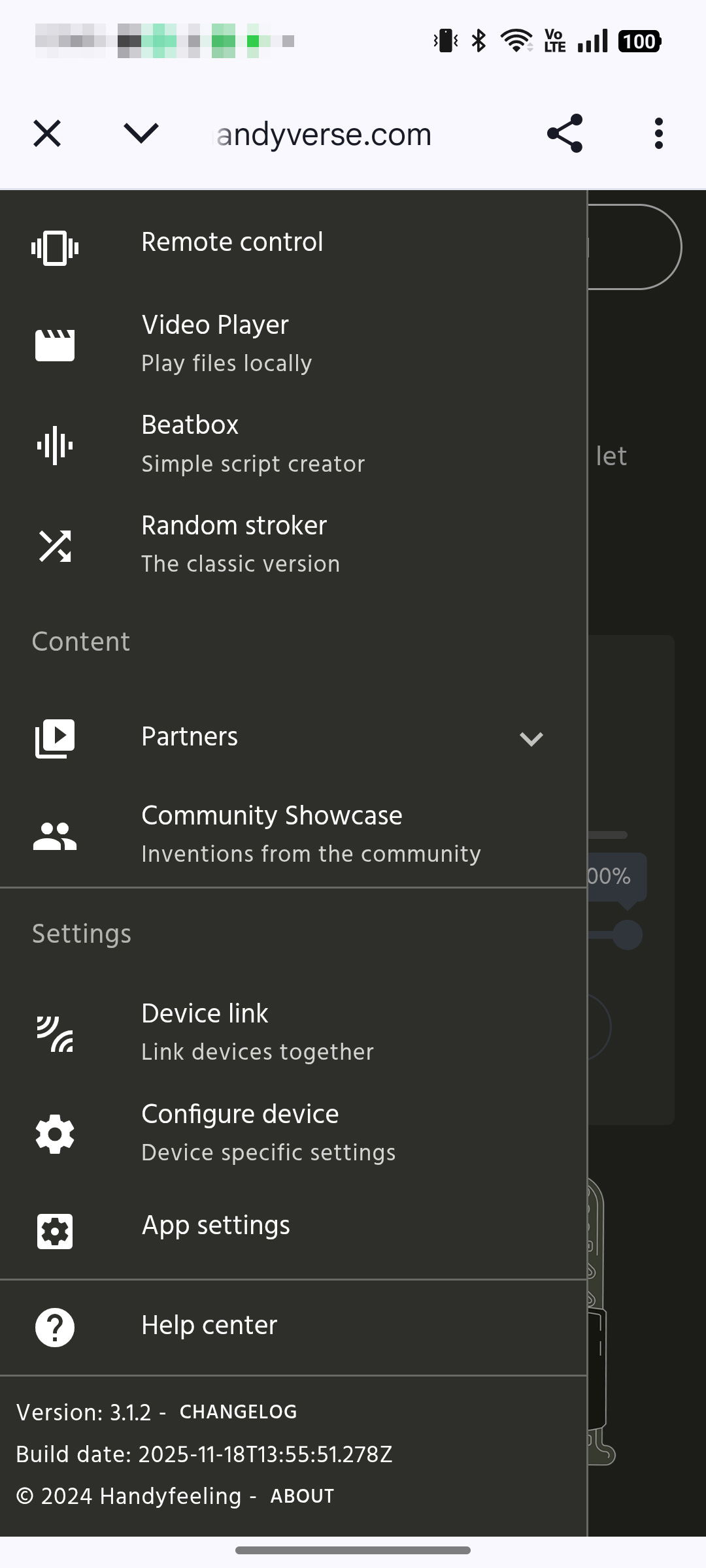Select the Partners menu item
706x1568 pixels.
click(190, 737)
